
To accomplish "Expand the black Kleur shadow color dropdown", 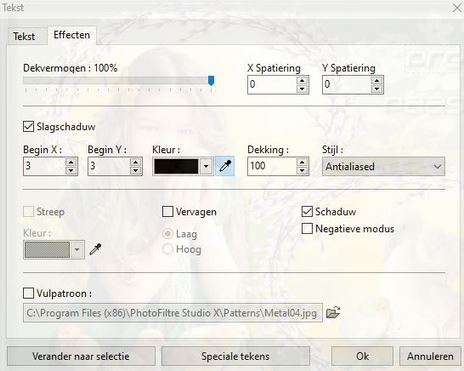I will [206, 166].
